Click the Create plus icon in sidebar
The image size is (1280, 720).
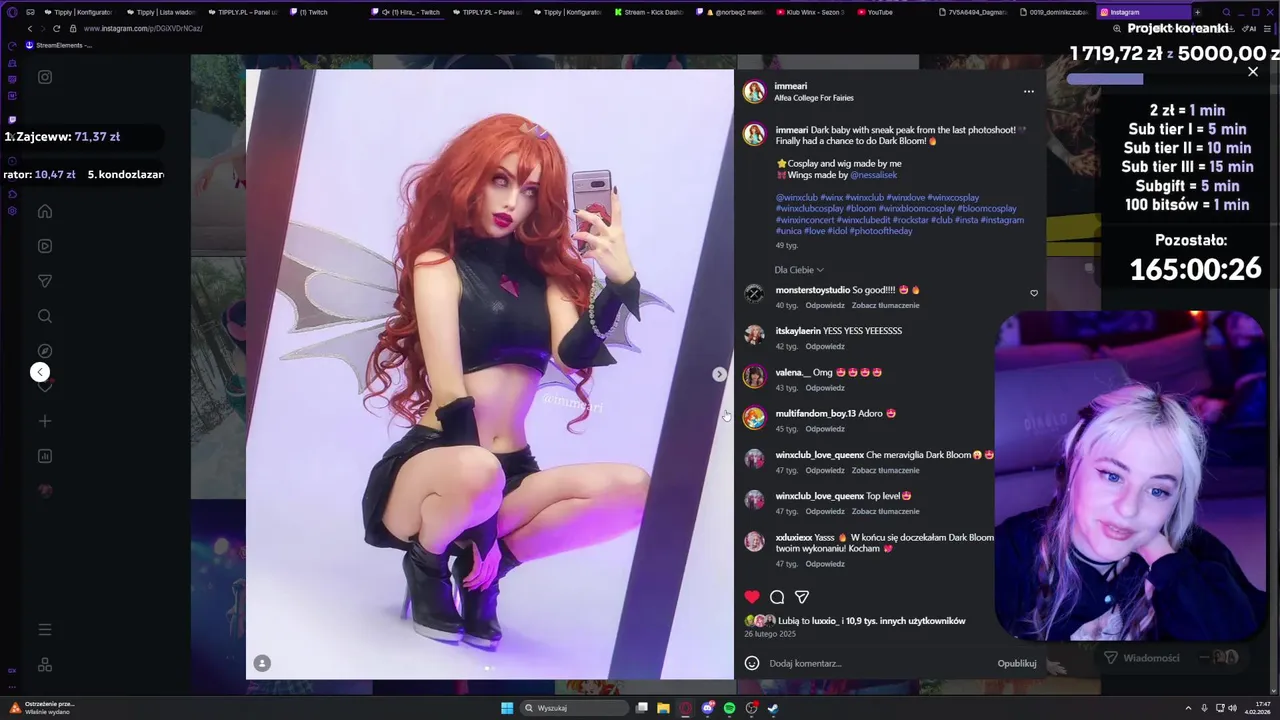point(45,421)
